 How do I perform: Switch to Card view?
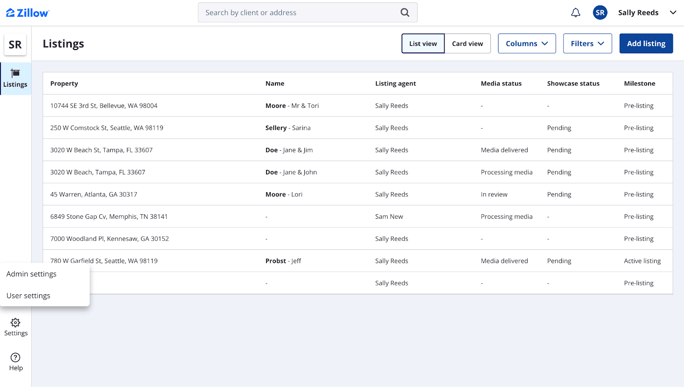(468, 44)
